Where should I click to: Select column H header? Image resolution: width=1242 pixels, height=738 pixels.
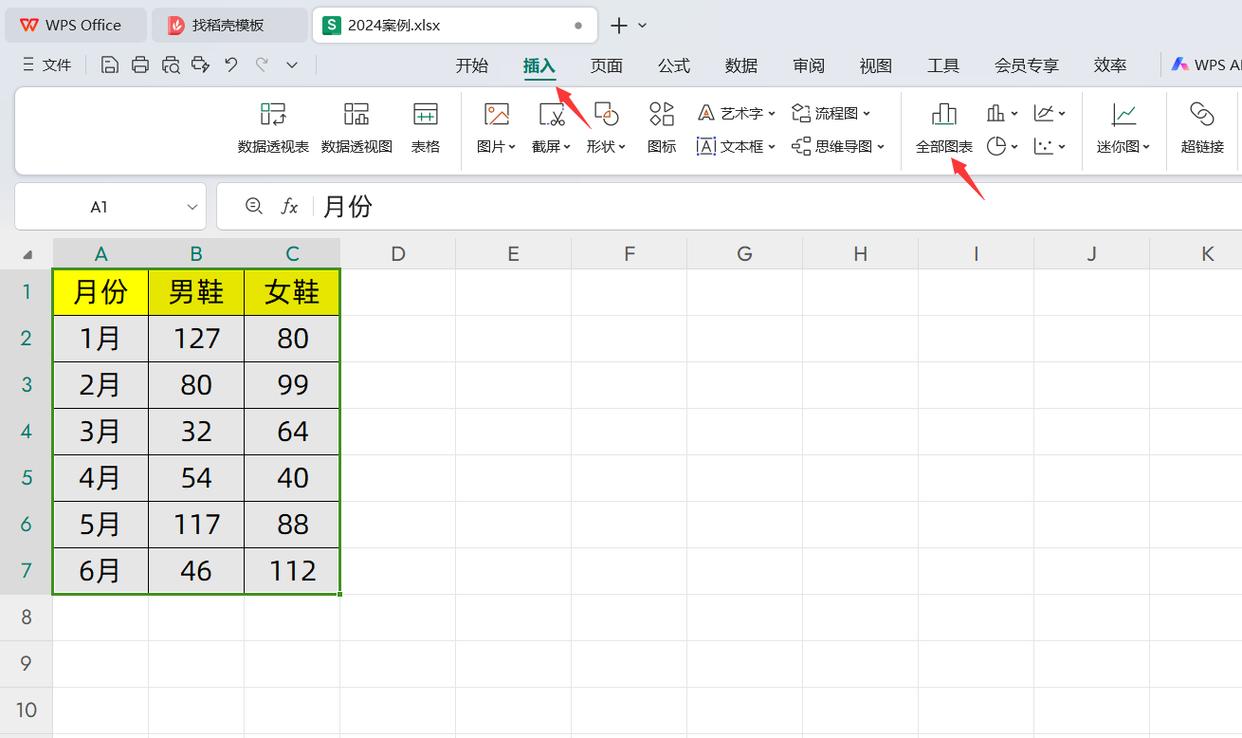[860, 254]
